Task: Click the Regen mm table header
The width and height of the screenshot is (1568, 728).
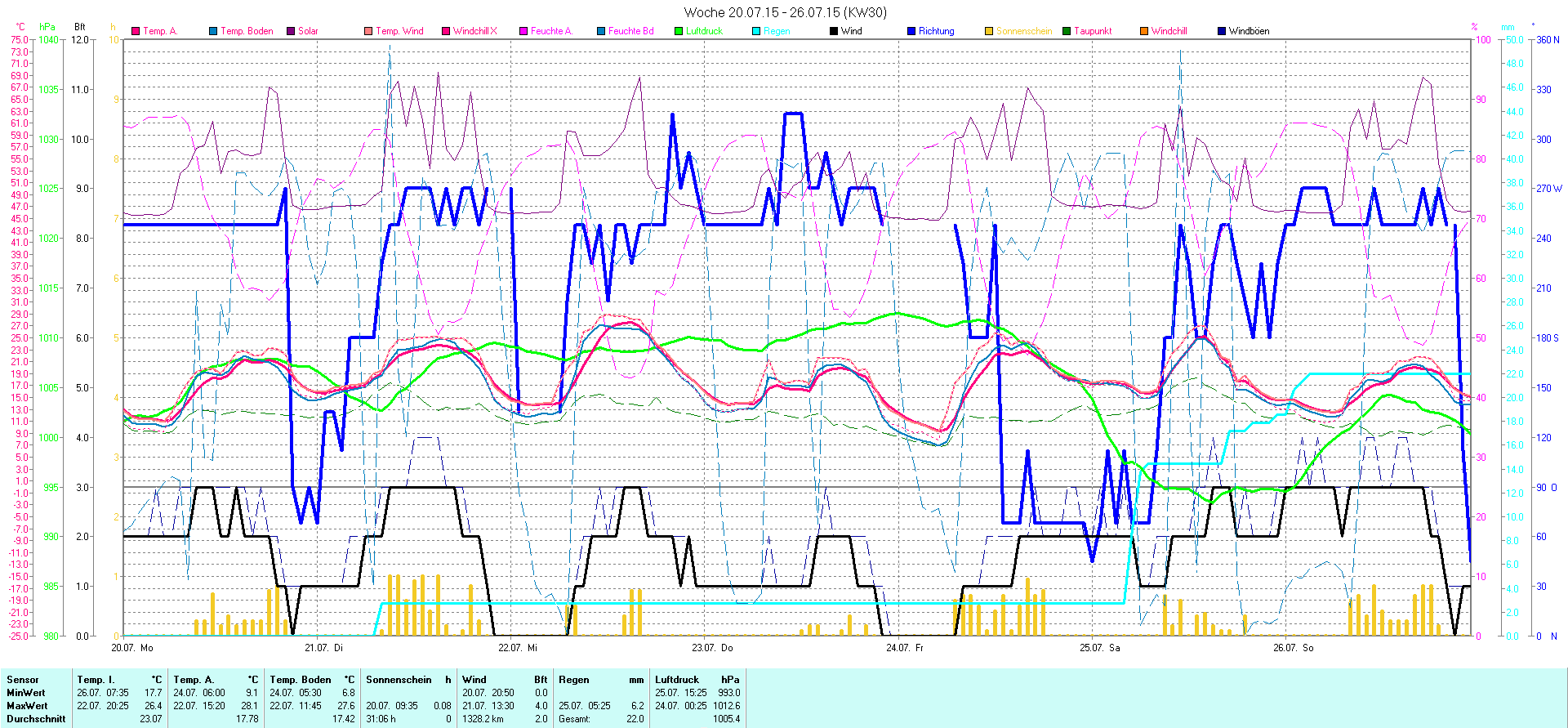Action: pyautogui.click(x=601, y=680)
